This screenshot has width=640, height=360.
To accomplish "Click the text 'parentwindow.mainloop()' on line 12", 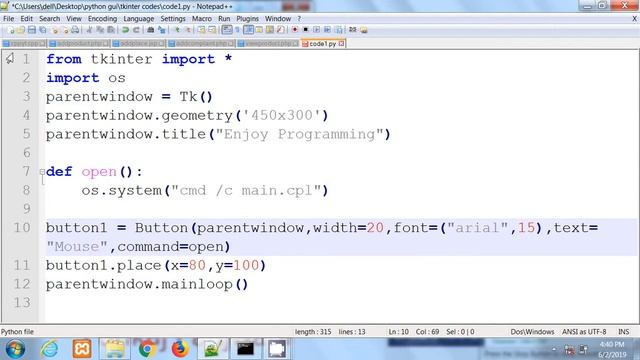I will pyautogui.click(x=147, y=284).
